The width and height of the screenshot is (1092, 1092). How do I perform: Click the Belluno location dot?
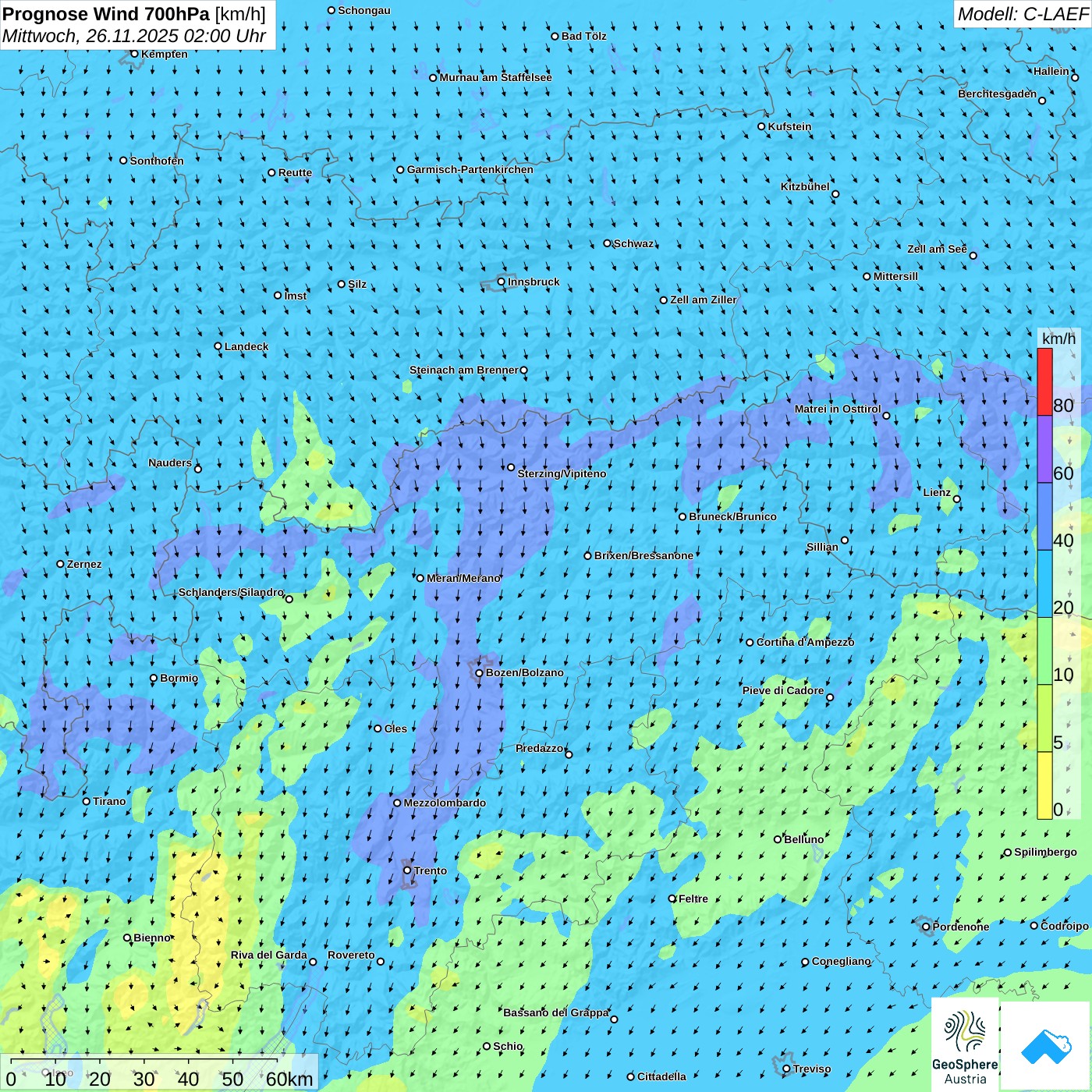pos(778,839)
